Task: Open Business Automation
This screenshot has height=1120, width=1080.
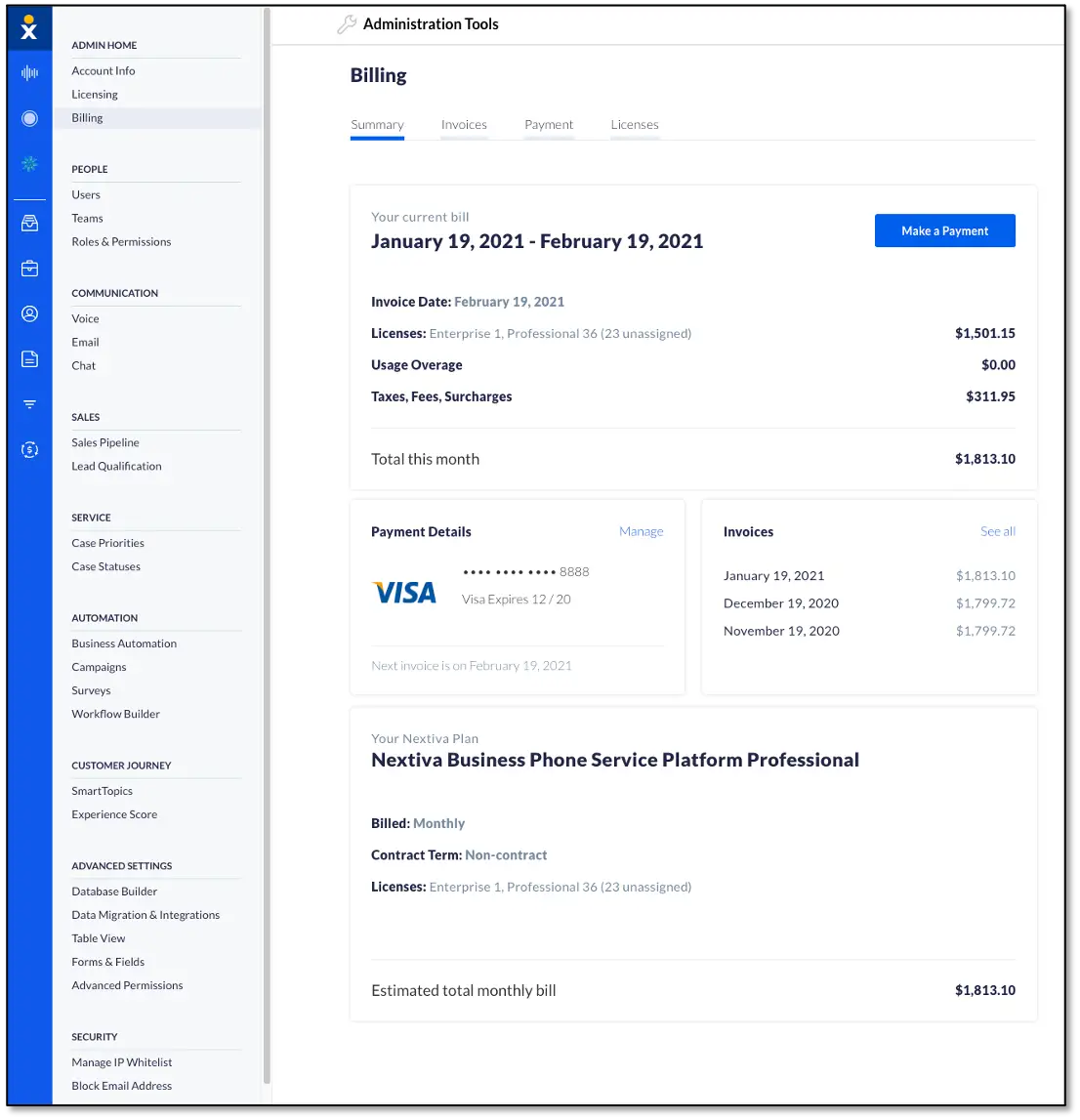Action: [x=124, y=643]
